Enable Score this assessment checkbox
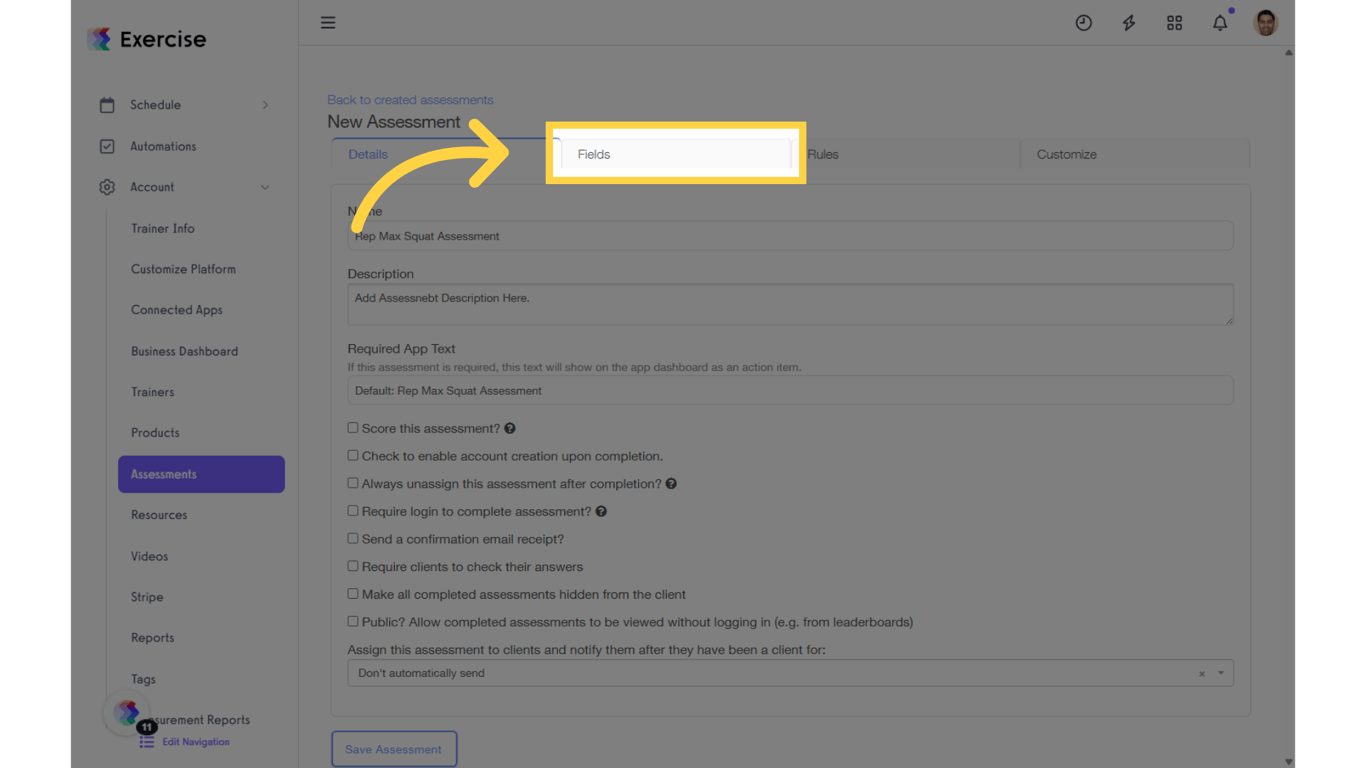The width and height of the screenshot is (1366, 768). 352,427
